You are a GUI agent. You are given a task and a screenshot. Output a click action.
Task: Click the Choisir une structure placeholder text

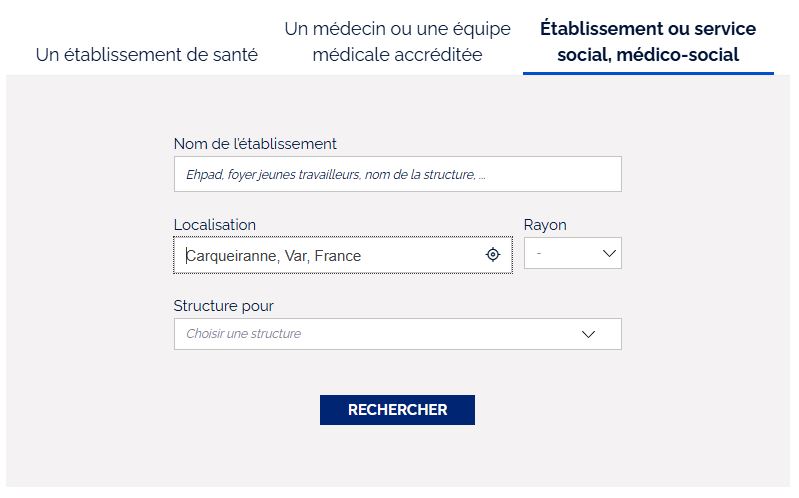[244, 334]
